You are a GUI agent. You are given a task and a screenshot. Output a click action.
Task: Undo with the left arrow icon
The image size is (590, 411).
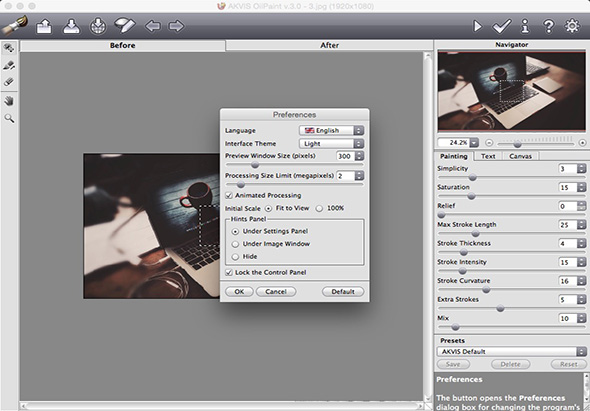(153, 26)
